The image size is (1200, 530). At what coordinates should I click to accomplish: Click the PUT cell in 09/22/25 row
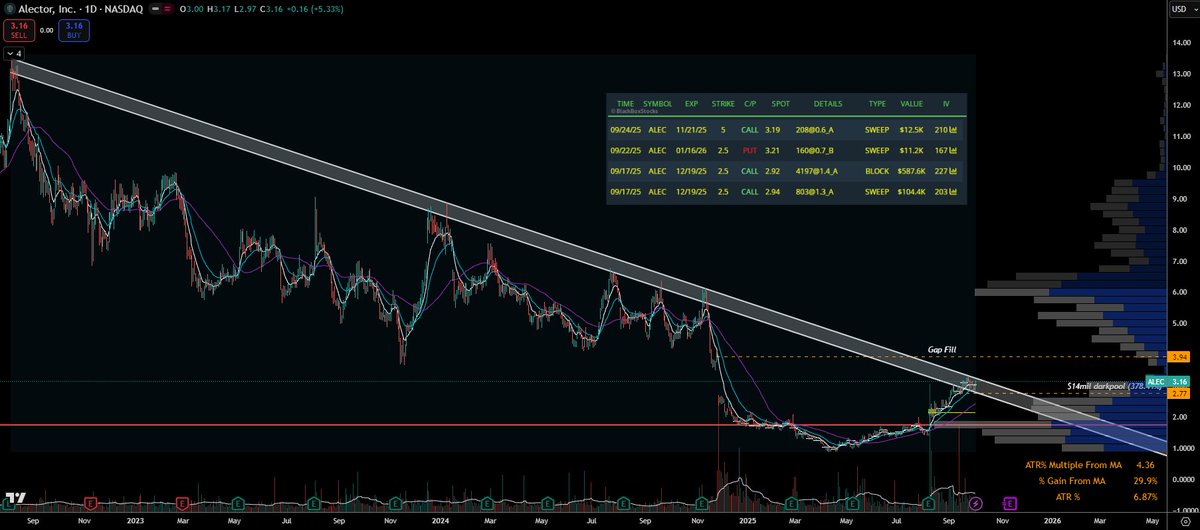coord(749,150)
